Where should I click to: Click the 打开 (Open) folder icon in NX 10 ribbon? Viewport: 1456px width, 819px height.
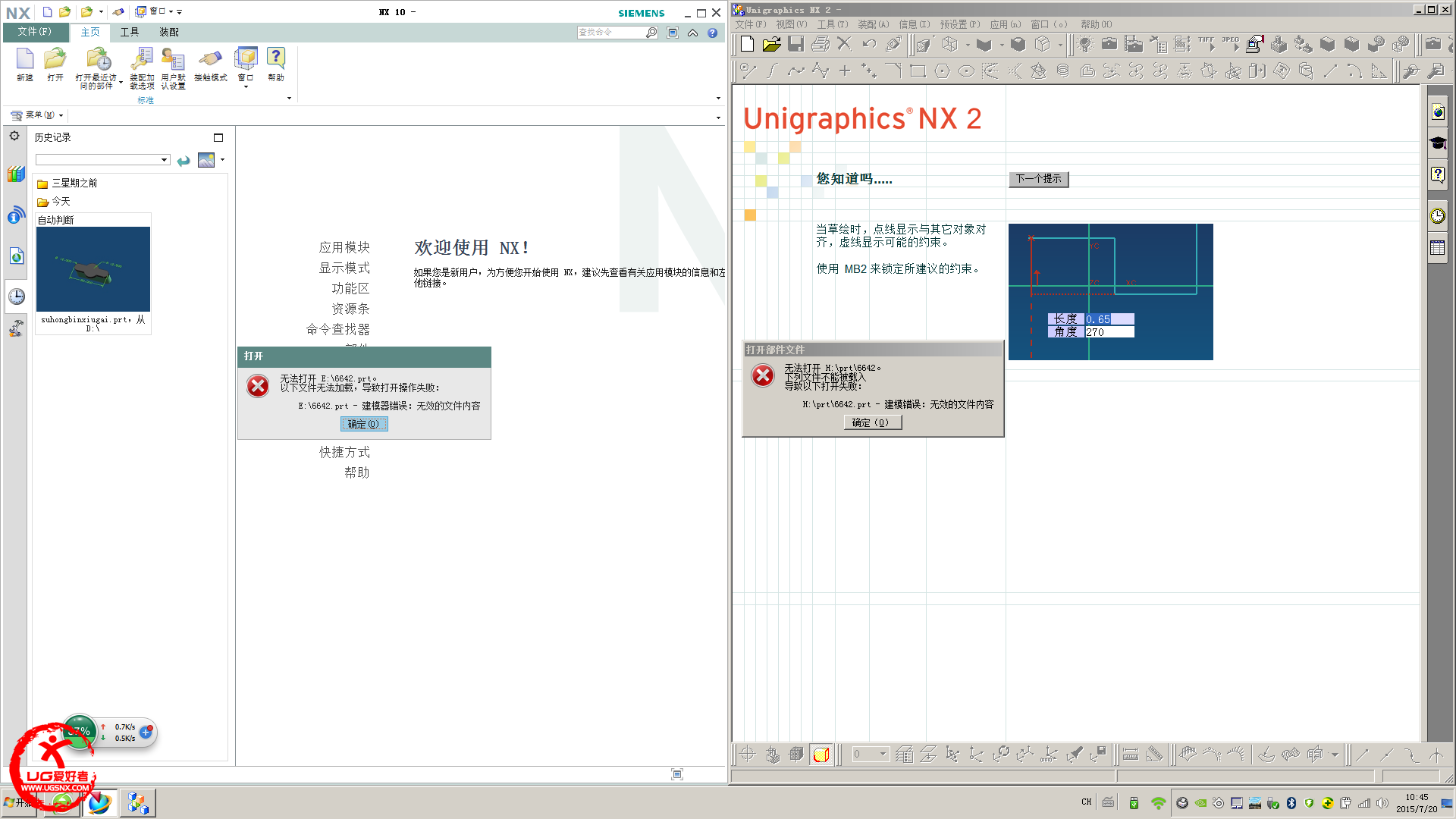[x=55, y=59]
